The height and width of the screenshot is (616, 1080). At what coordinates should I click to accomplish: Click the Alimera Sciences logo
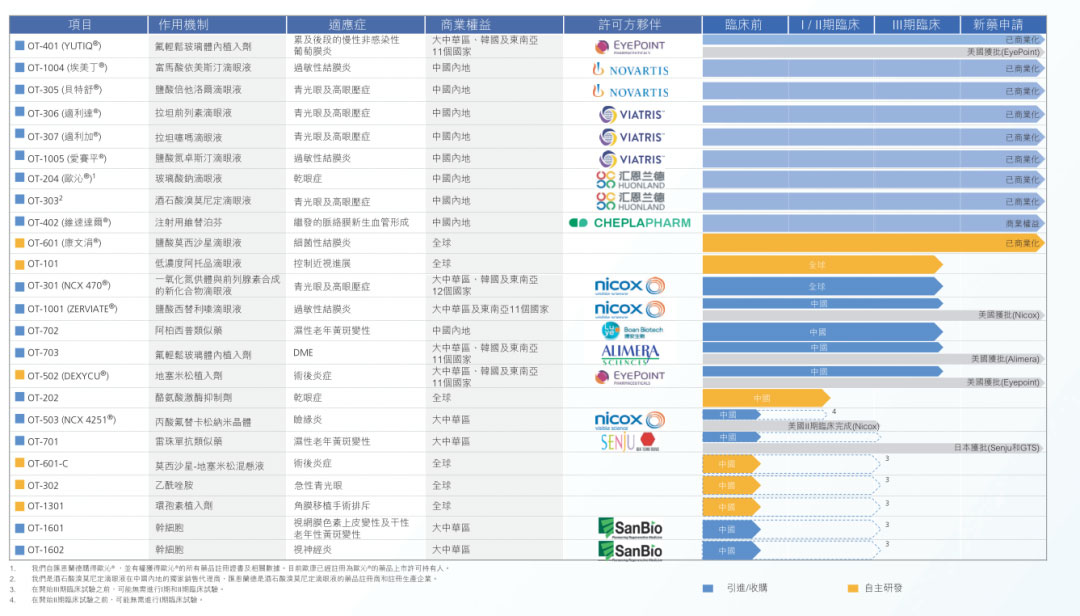click(630, 353)
